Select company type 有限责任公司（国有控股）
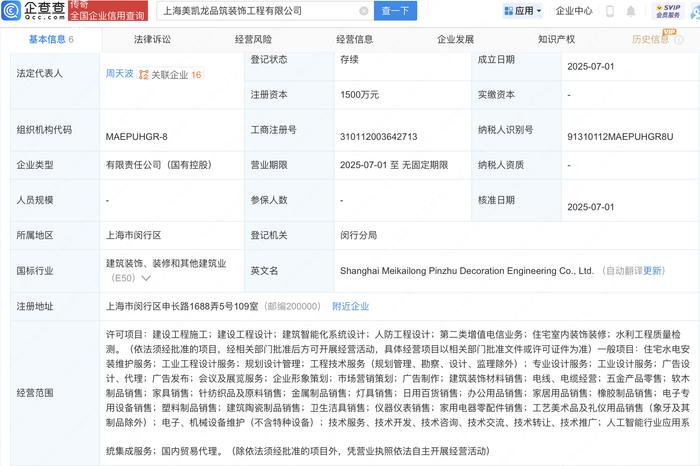 (x=158, y=165)
